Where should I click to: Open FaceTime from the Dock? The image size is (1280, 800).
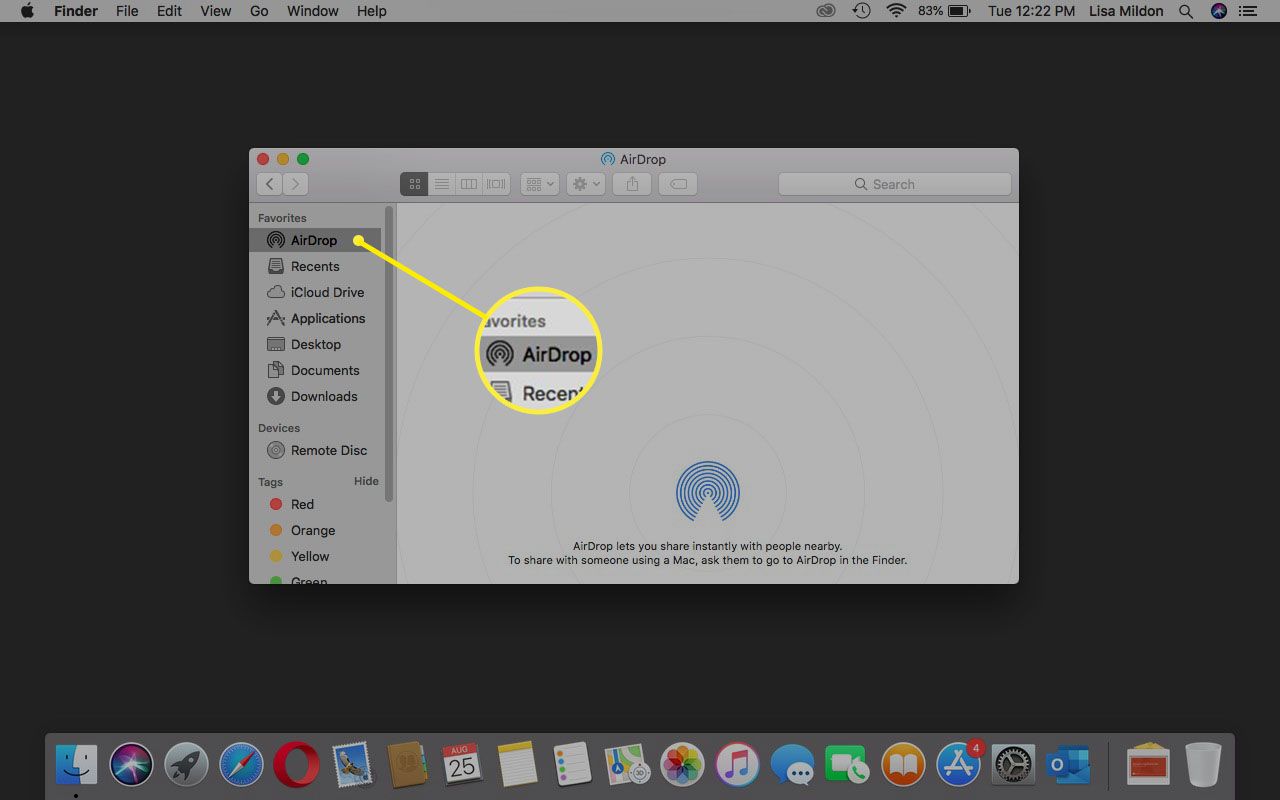(x=848, y=765)
